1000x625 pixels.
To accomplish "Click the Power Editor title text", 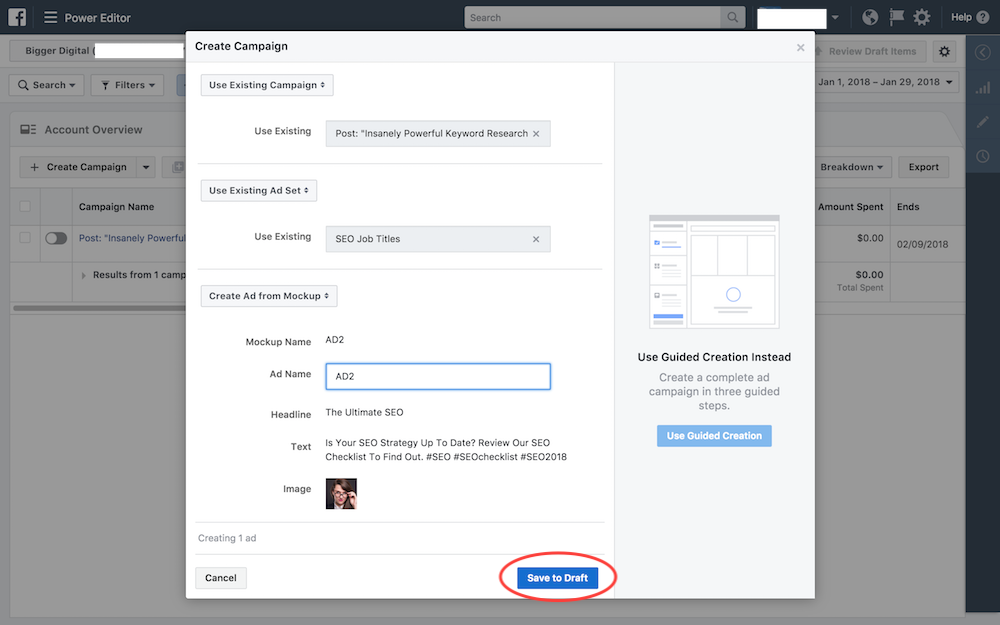I will (x=98, y=18).
